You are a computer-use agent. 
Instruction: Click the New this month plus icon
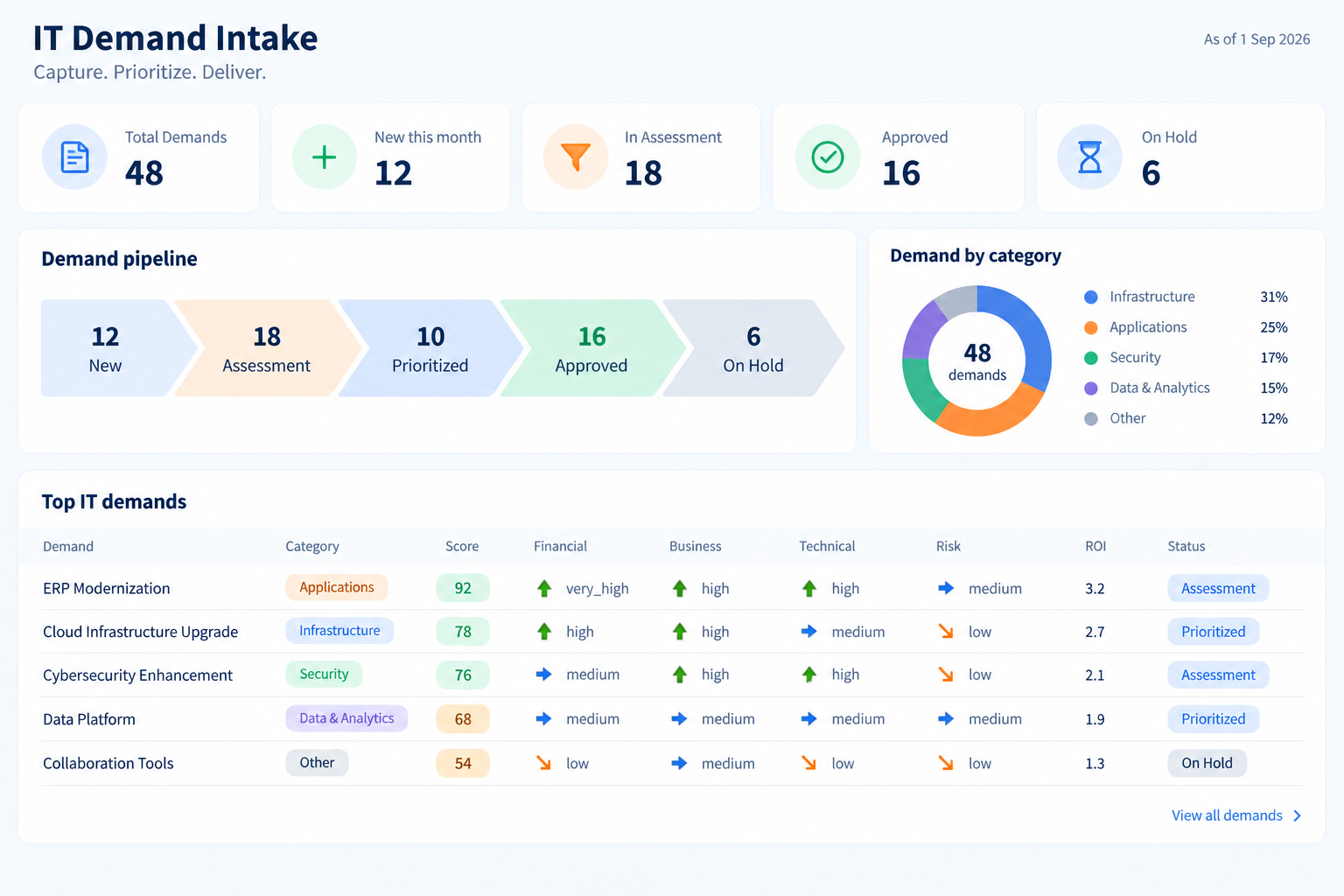point(325,157)
